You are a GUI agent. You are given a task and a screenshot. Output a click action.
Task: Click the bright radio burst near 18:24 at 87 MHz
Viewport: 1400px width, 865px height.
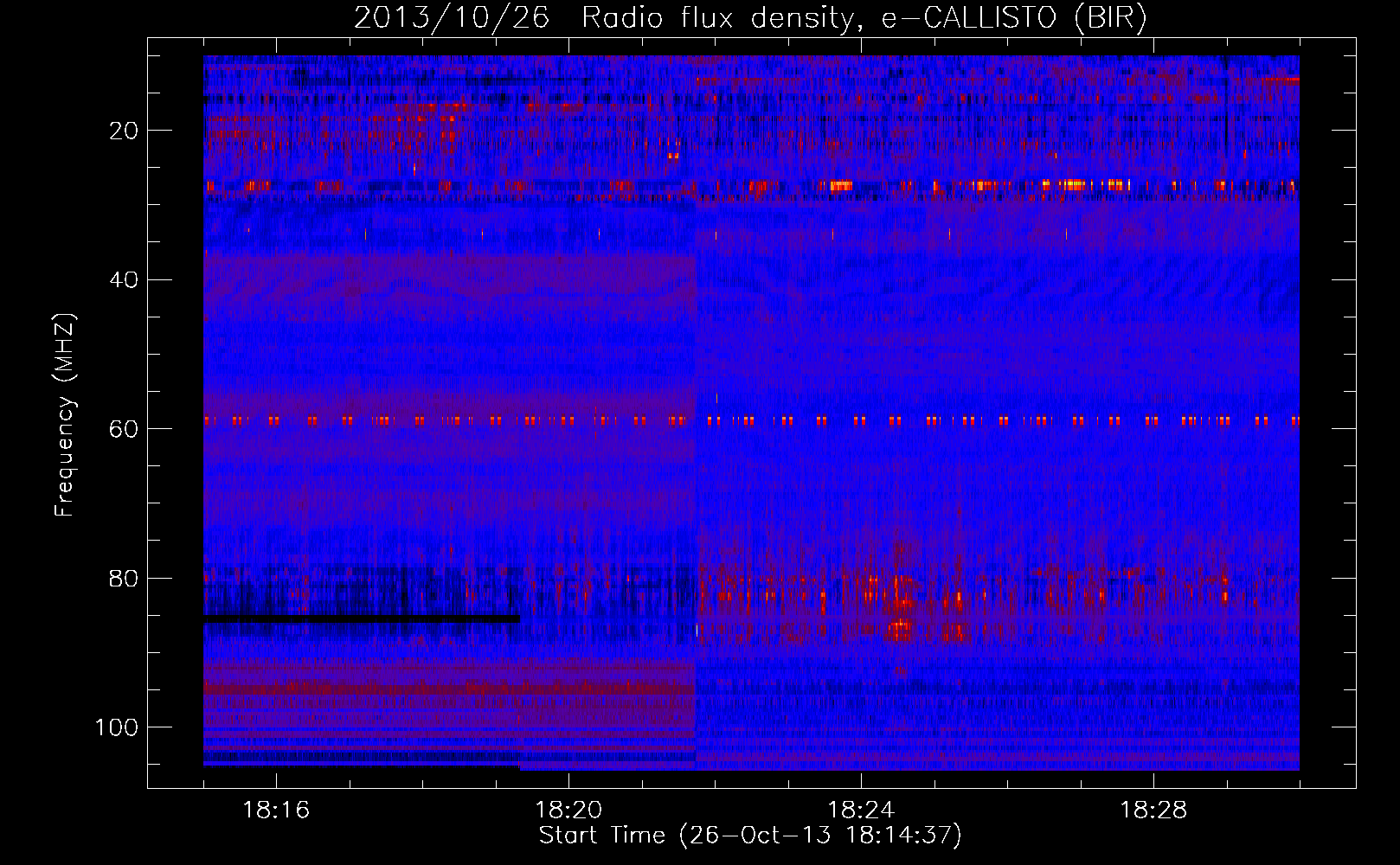[900, 630]
